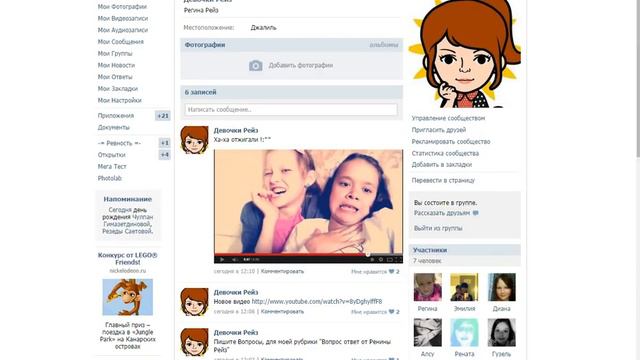Click Добавить в закладки

[x=442, y=165]
